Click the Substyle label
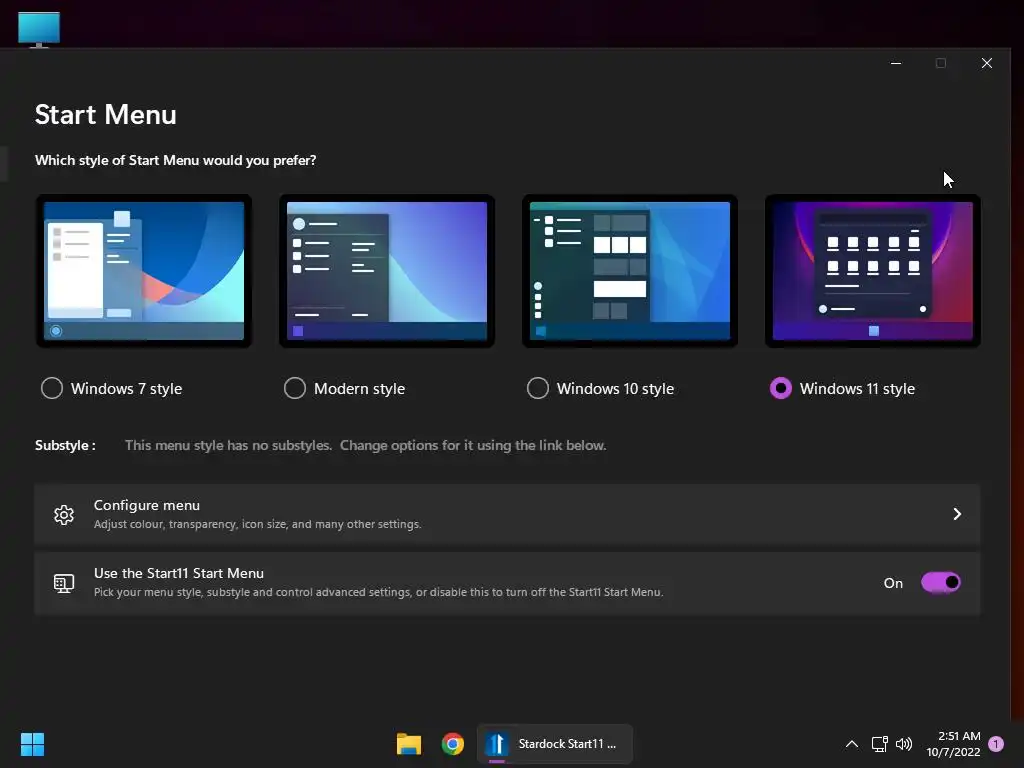The height and width of the screenshot is (768, 1024). point(65,445)
